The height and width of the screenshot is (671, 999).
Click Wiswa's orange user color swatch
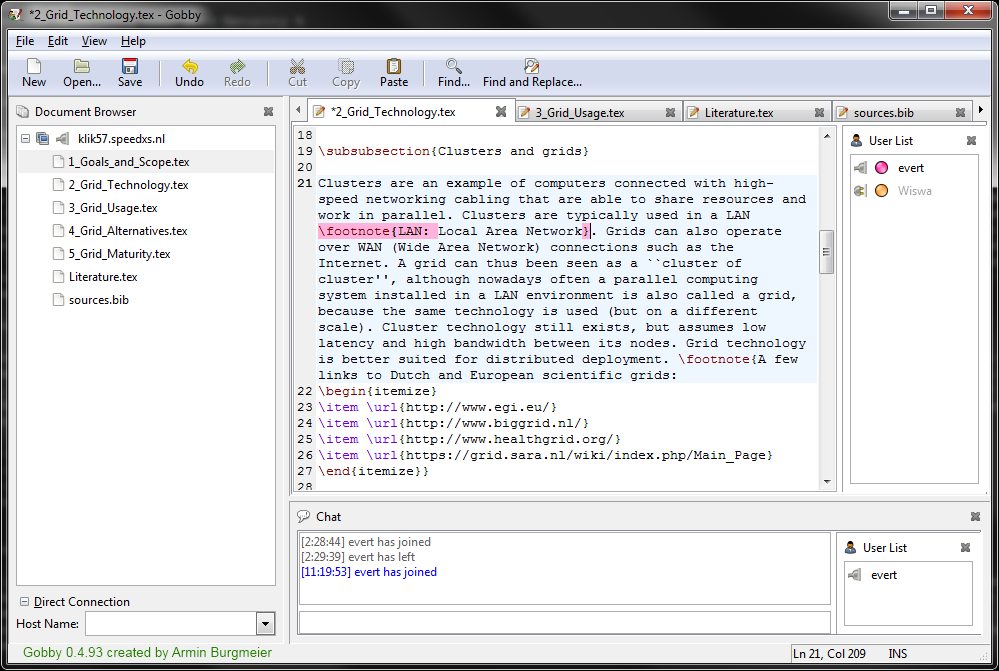click(882, 191)
